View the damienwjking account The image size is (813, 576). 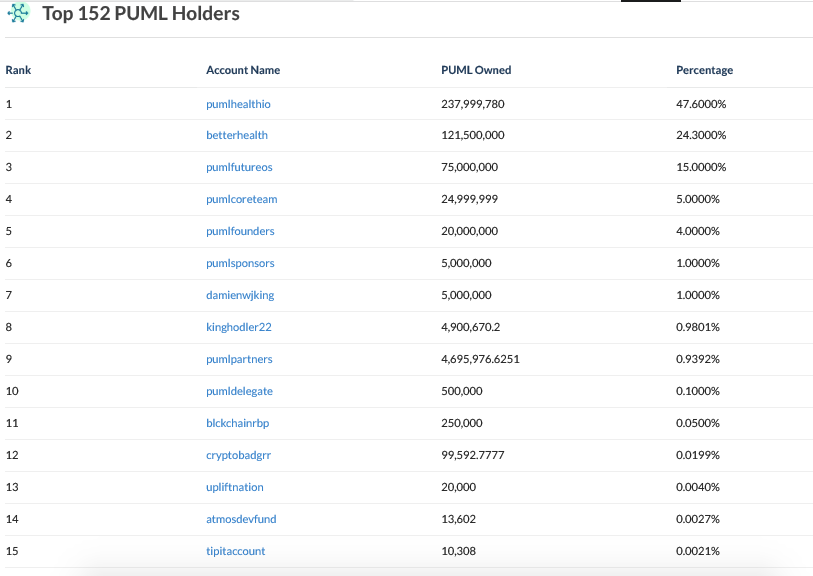[240, 296]
